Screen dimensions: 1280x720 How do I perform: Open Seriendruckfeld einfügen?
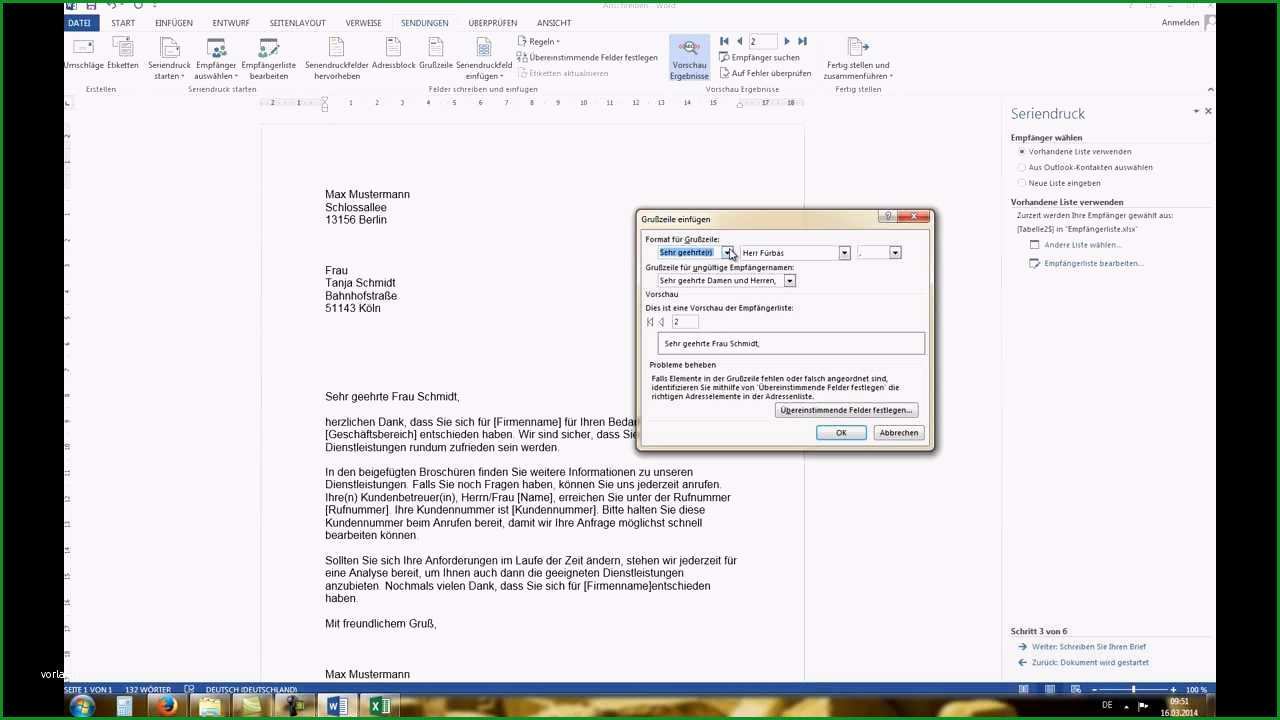[x=484, y=58]
